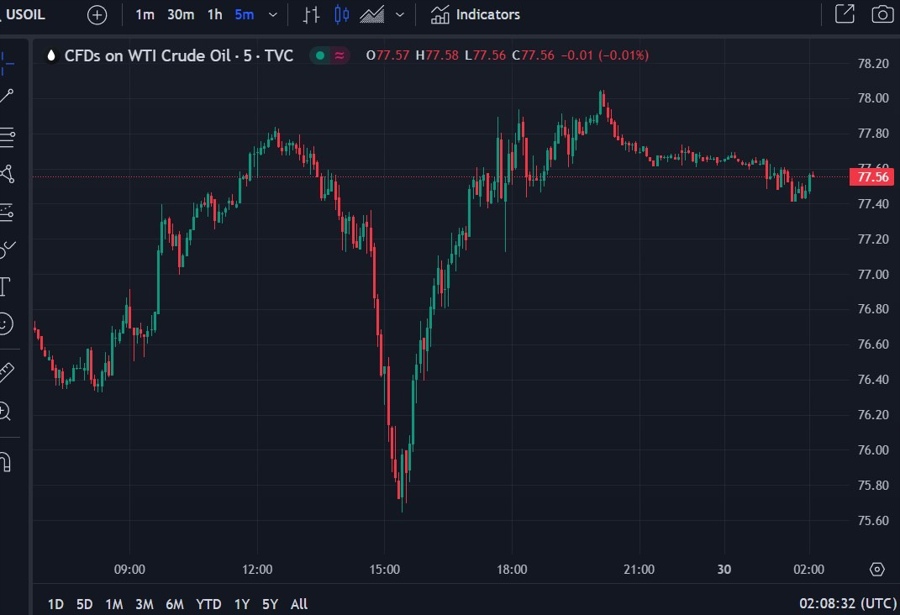This screenshot has width=900, height=615.
Task: Set date range to 6M
Action: click(174, 604)
